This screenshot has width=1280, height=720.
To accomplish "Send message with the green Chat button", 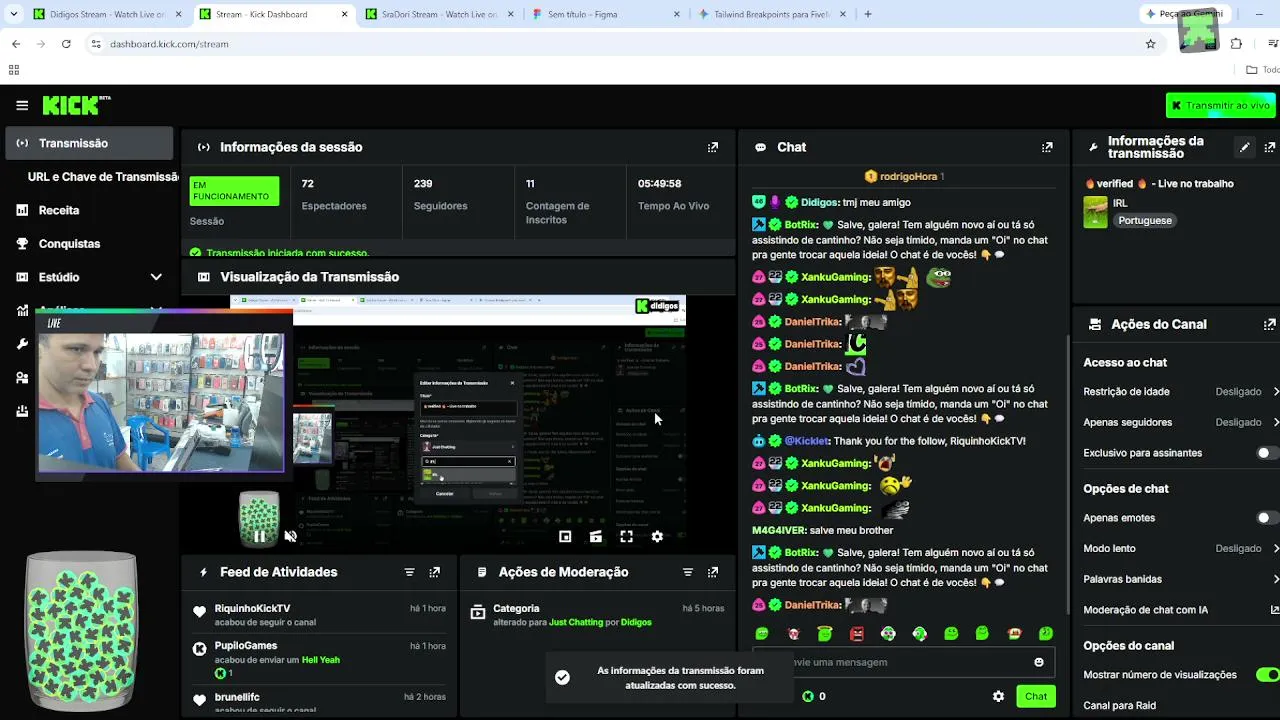I will 1036,696.
